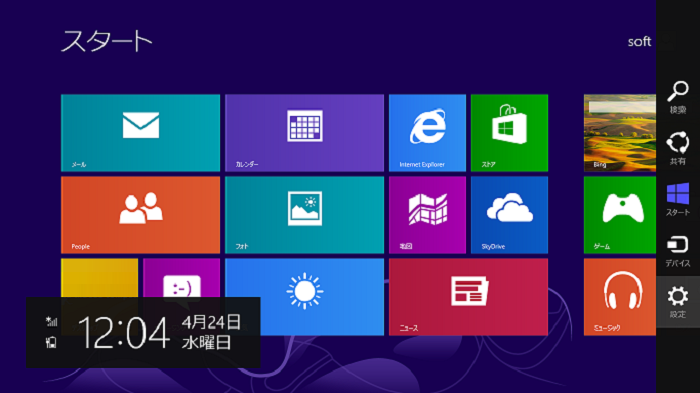The height and width of the screenshot is (393, 700).
Task: Open the Music (ミュージック) headphones tile
Action: [620, 297]
